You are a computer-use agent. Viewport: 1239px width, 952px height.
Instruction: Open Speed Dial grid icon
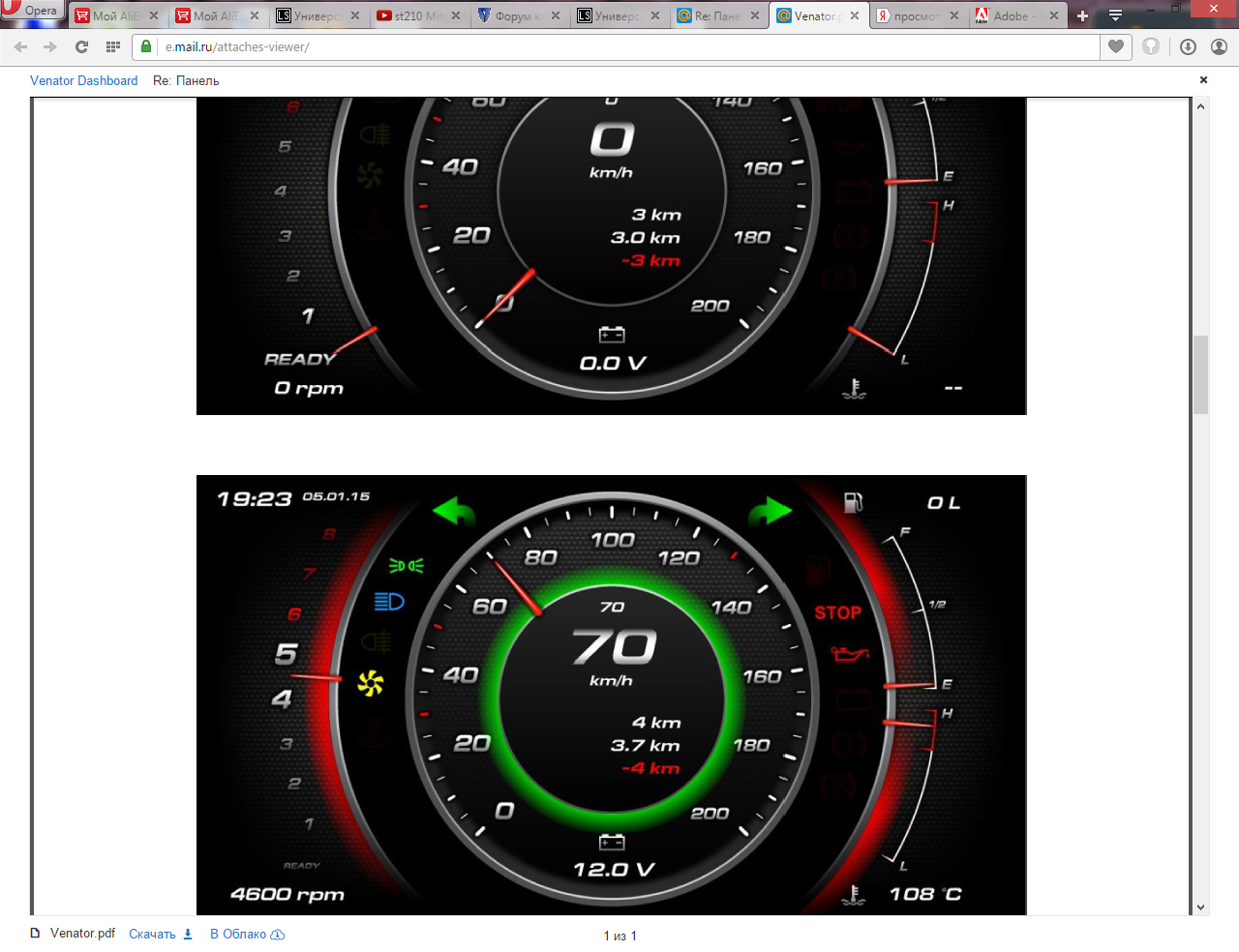pyautogui.click(x=113, y=46)
